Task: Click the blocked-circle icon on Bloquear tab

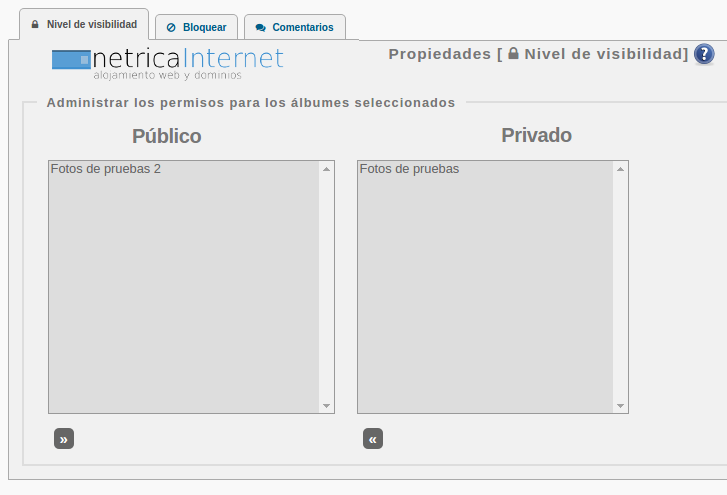Action: coord(171,27)
